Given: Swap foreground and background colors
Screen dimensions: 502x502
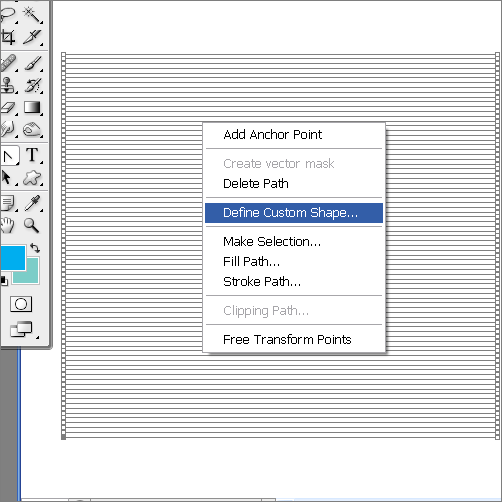Looking at the screenshot, I should click(x=35, y=248).
